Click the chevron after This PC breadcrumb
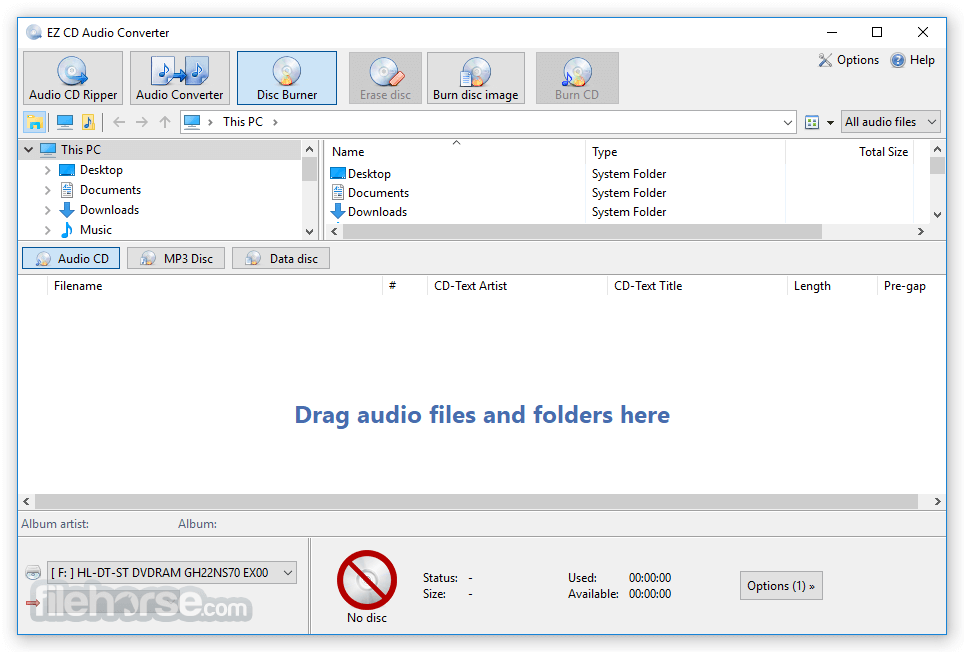This screenshot has width=964, height=652. [x=275, y=122]
